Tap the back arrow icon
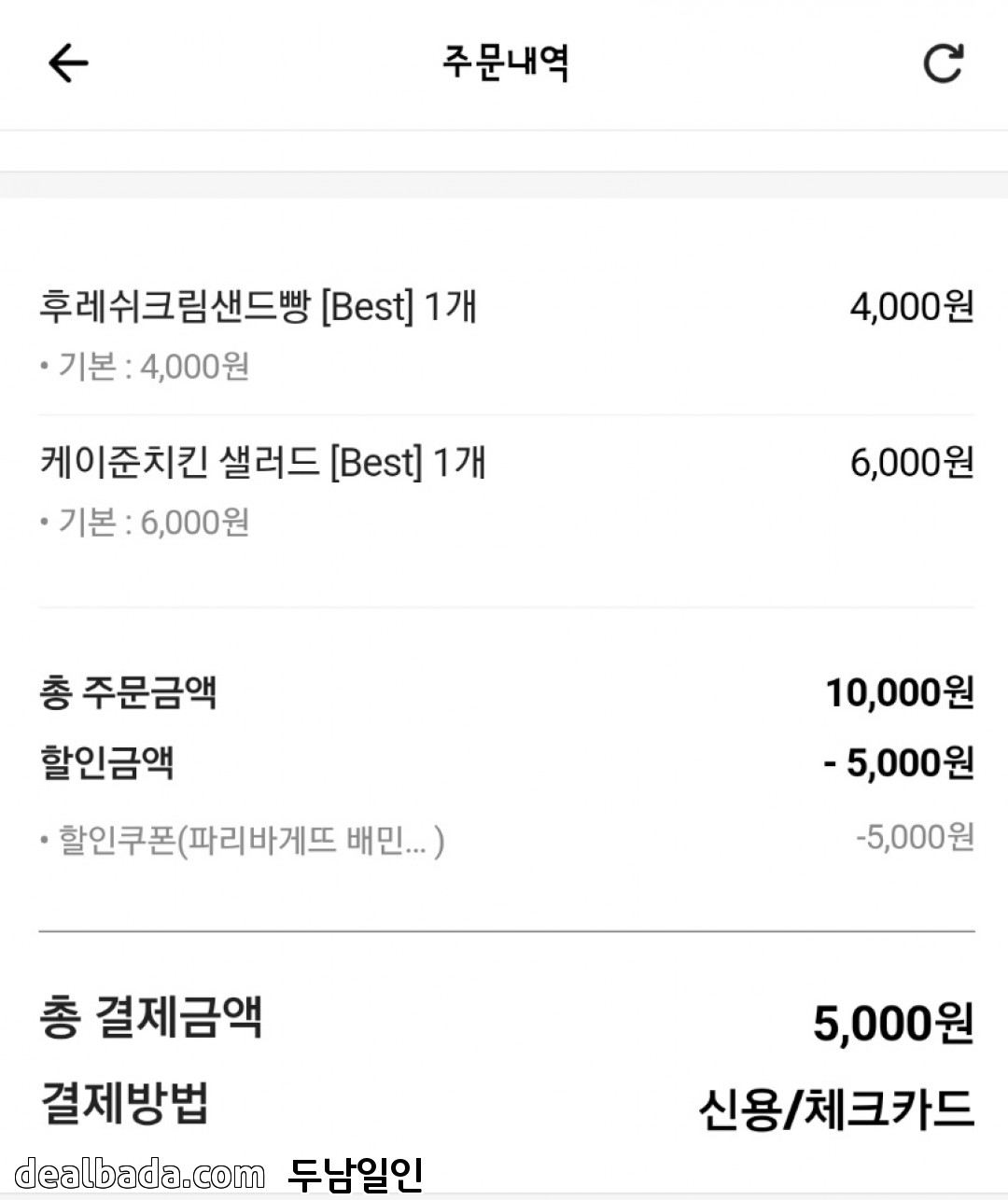The image size is (1008, 1200). (x=68, y=63)
